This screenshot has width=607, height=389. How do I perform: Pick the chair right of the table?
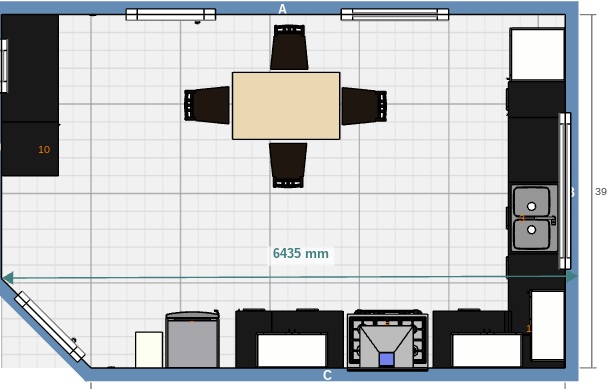click(364, 106)
